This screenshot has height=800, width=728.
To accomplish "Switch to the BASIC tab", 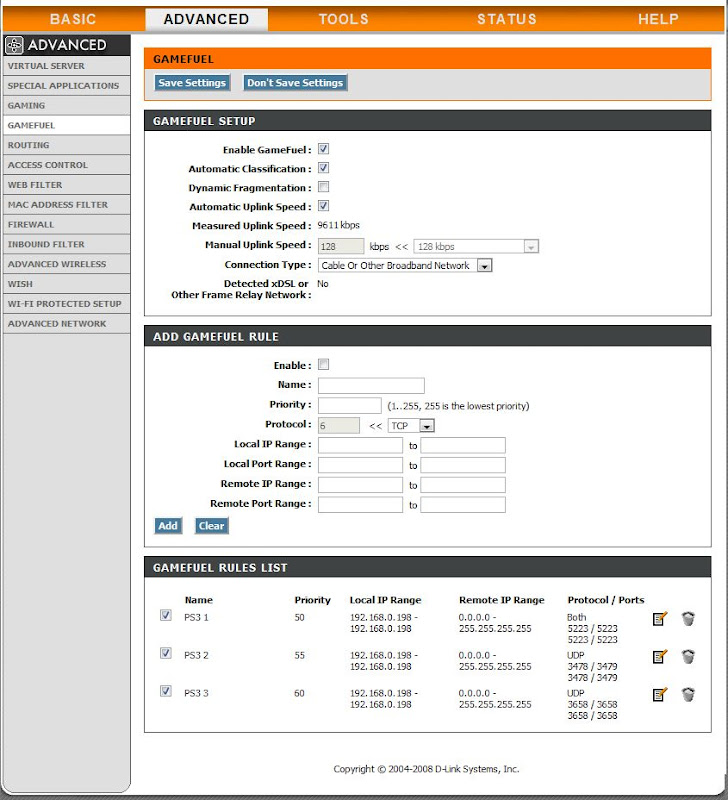I will [x=73, y=19].
